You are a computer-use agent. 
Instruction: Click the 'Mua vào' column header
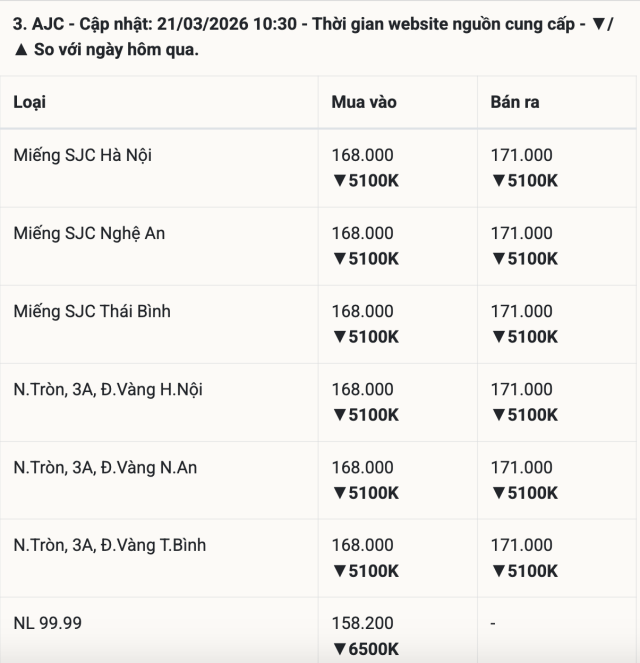(364, 102)
